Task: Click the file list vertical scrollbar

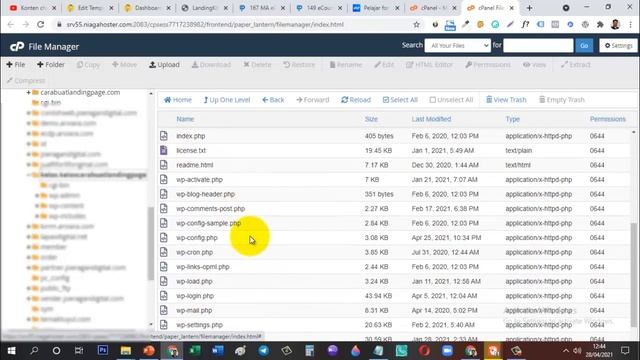Action: pyautogui.click(x=633, y=274)
